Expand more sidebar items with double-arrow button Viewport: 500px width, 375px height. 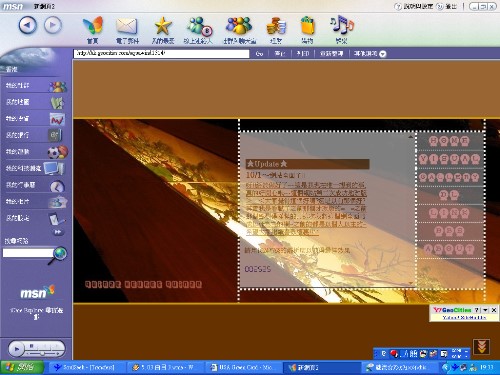pos(58,232)
